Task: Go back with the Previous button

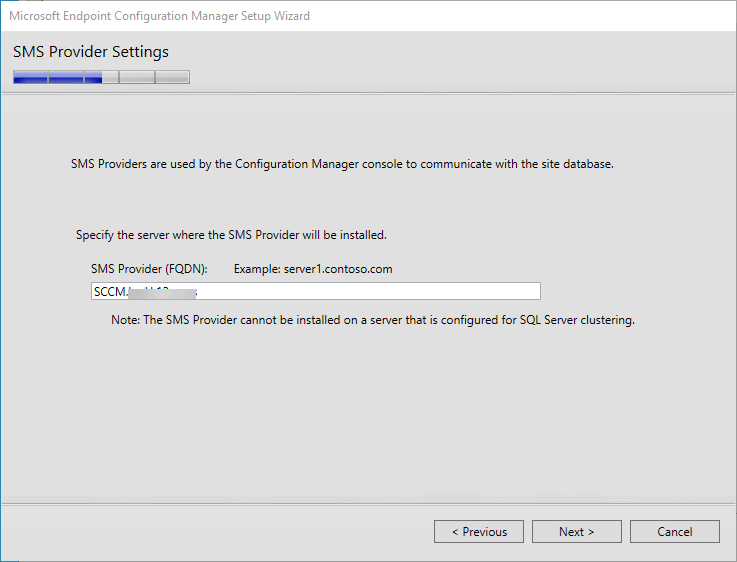Action: coord(478,531)
